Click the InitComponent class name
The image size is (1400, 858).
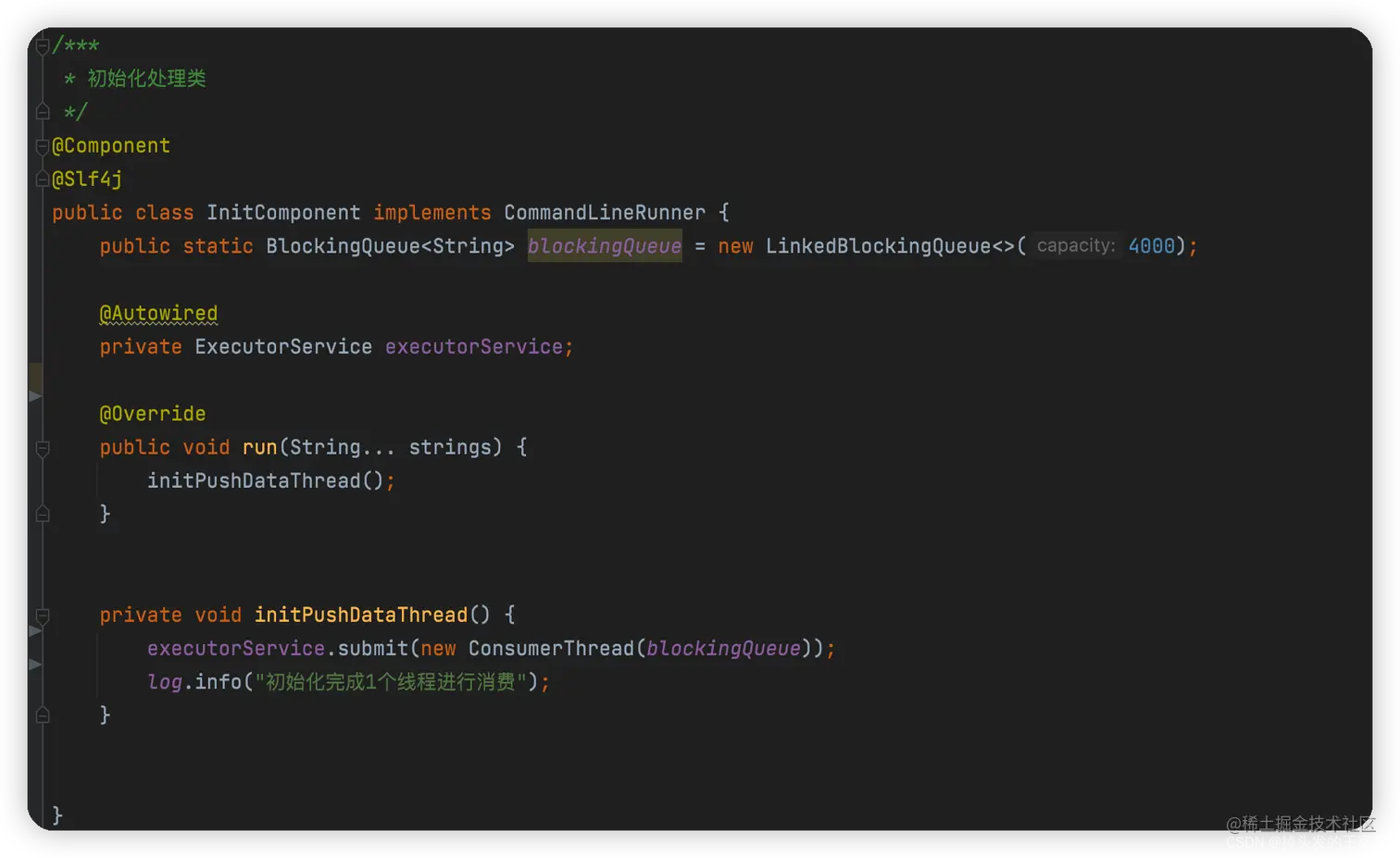coord(283,213)
